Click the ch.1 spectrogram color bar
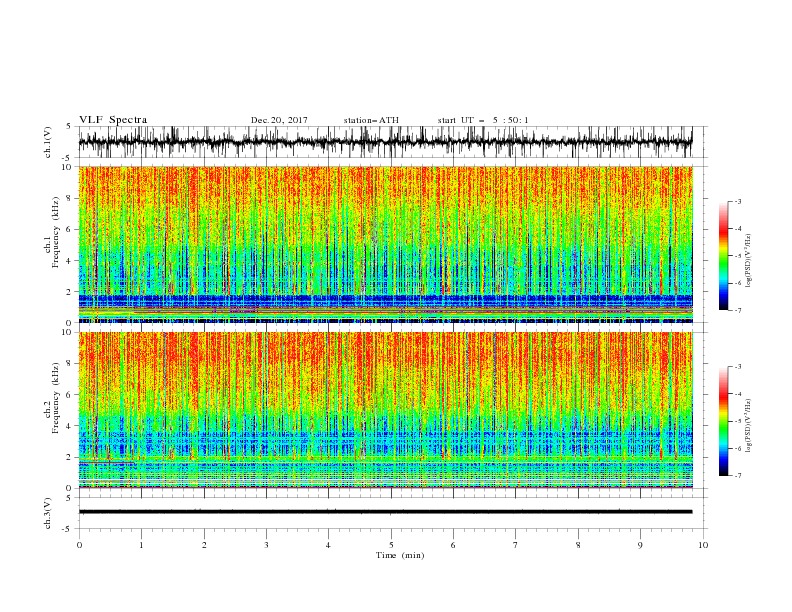792x612 pixels. [x=723, y=255]
